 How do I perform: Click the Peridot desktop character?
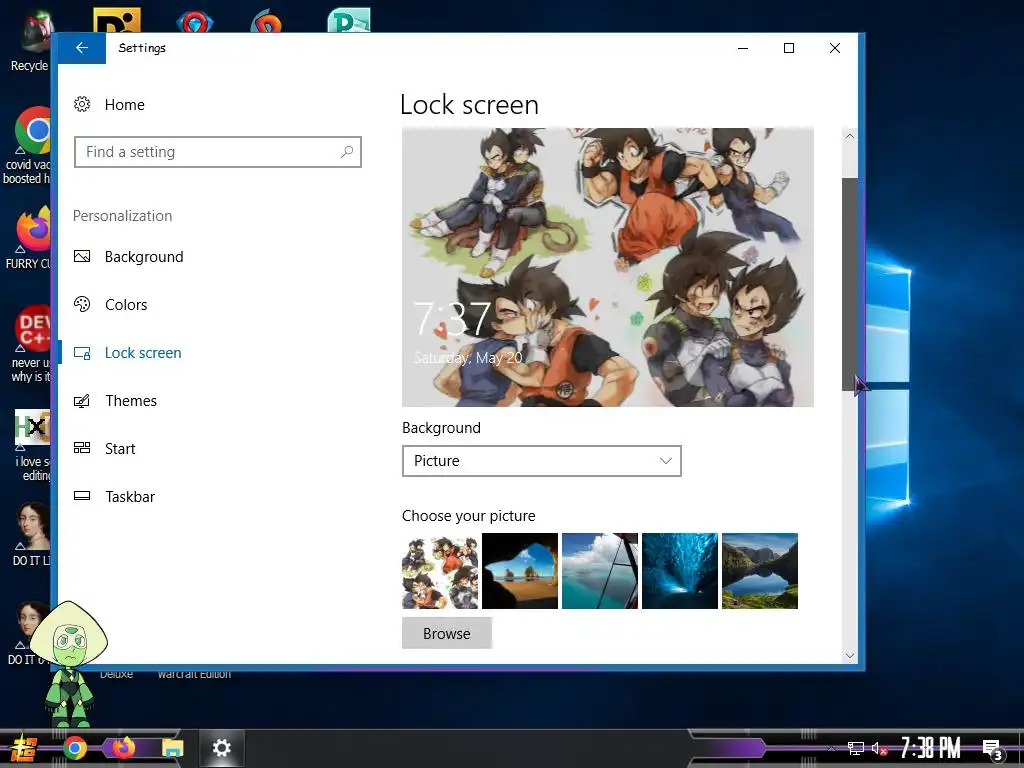pyautogui.click(x=69, y=664)
